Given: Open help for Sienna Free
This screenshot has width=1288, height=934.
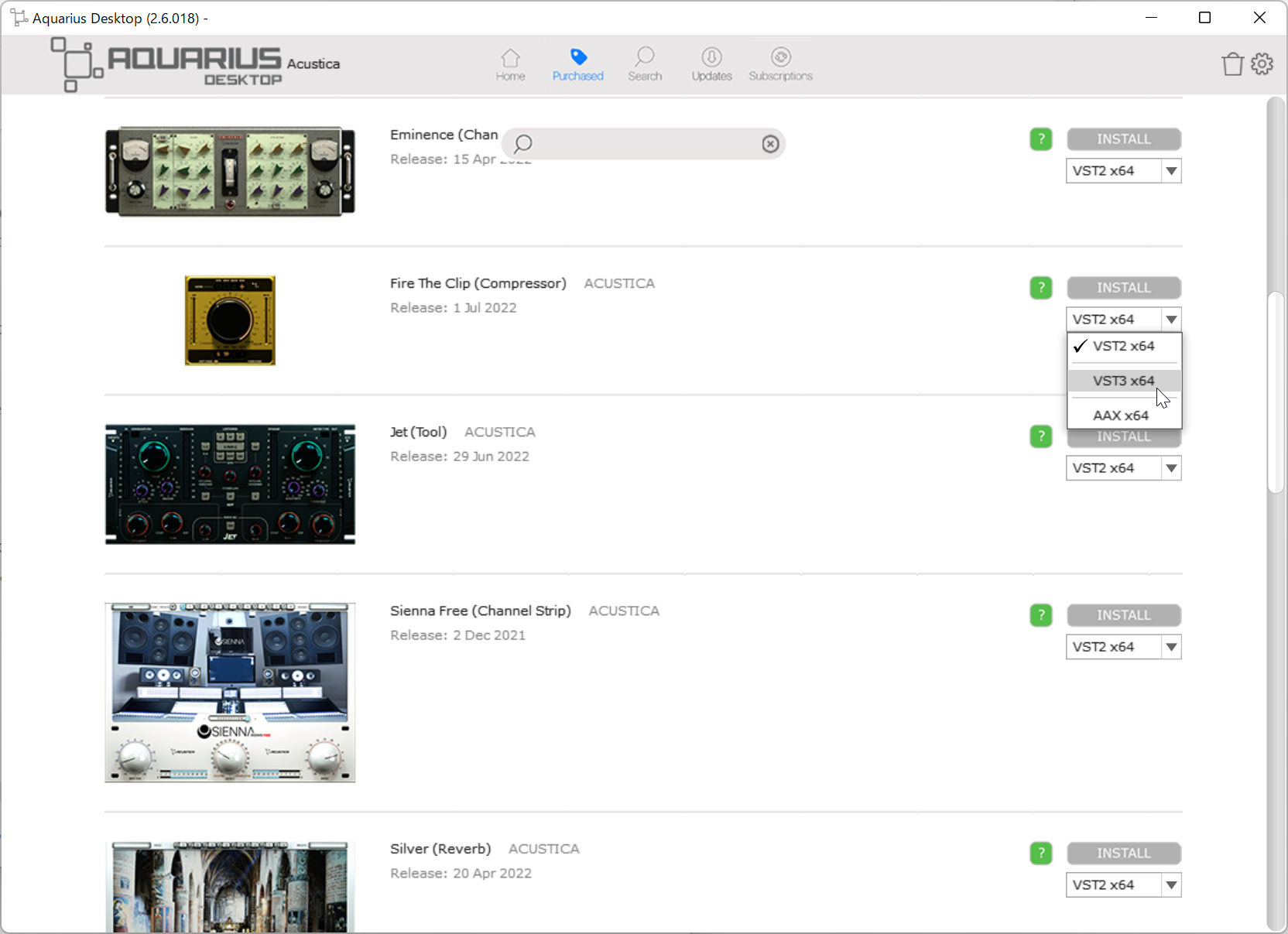Looking at the screenshot, I should (x=1041, y=615).
